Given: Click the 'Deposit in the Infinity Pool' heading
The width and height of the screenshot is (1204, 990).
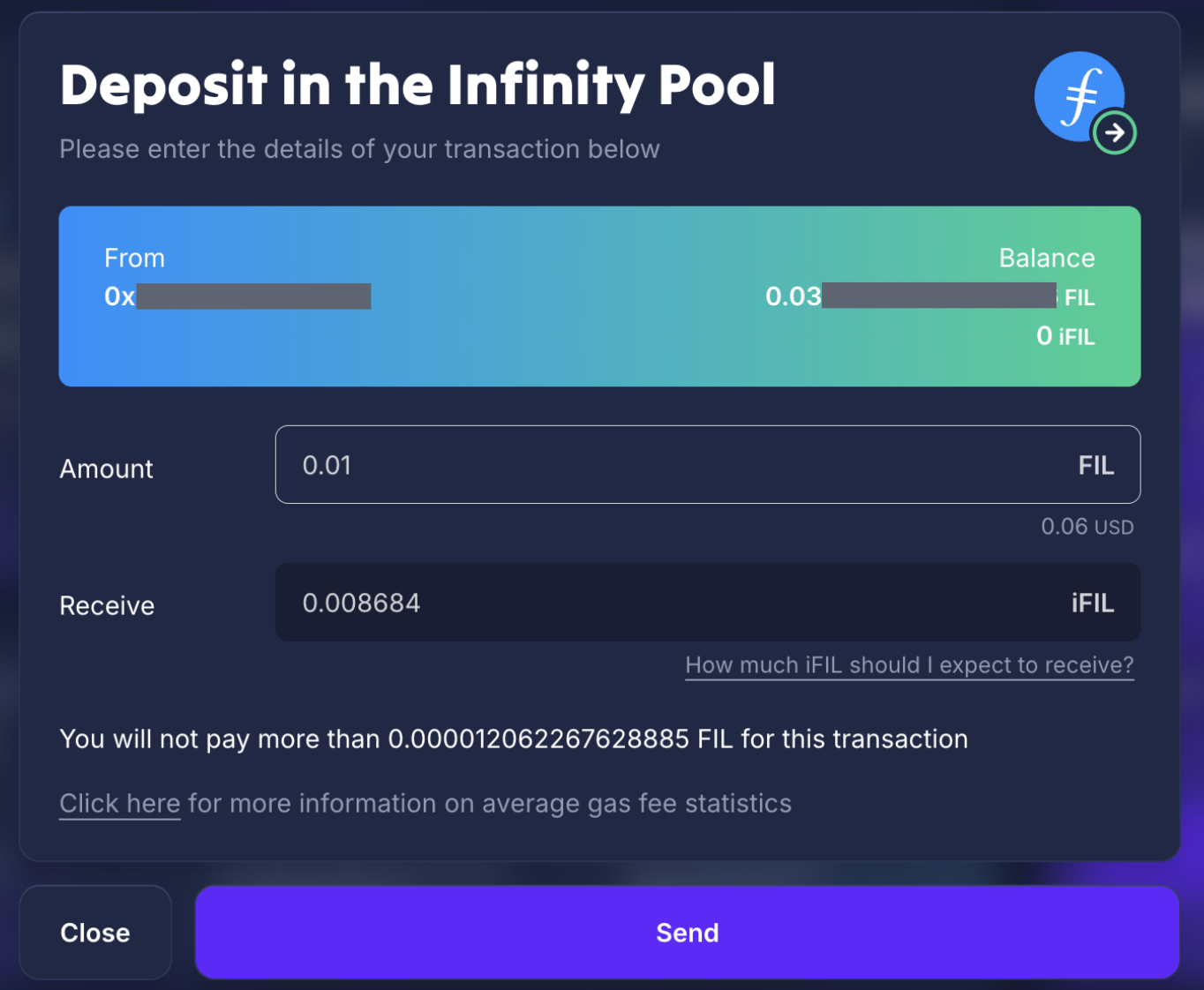Looking at the screenshot, I should tap(418, 86).
